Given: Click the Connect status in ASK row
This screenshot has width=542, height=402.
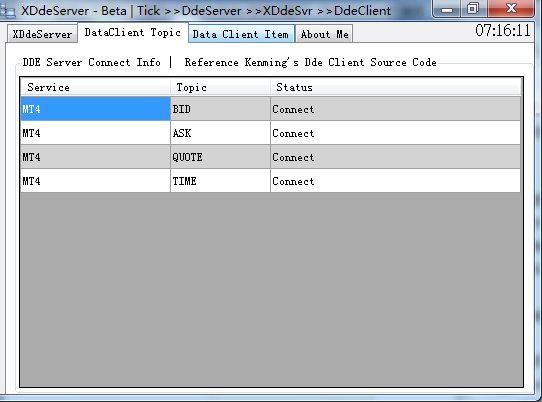Looking at the screenshot, I should point(395,133).
